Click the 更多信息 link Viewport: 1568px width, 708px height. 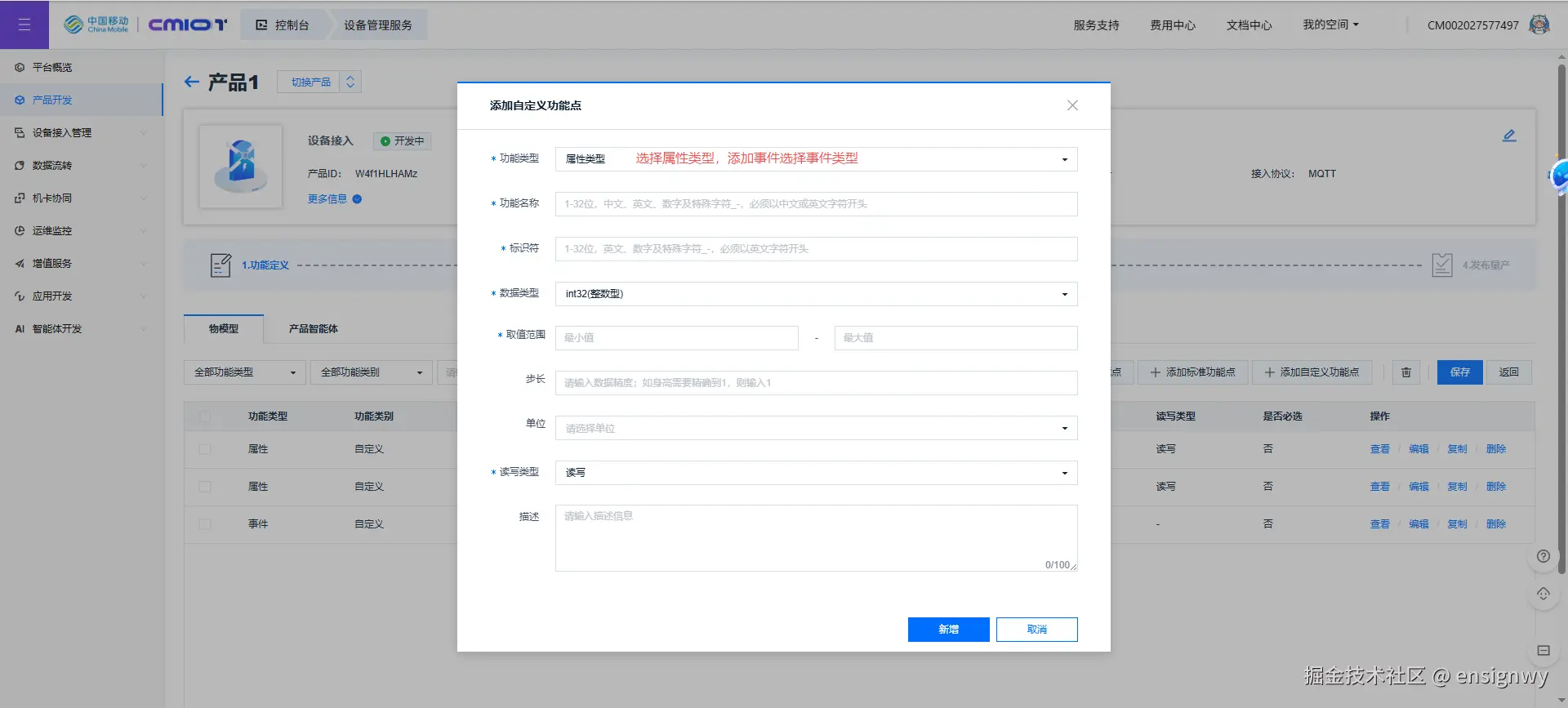point(327,199)
